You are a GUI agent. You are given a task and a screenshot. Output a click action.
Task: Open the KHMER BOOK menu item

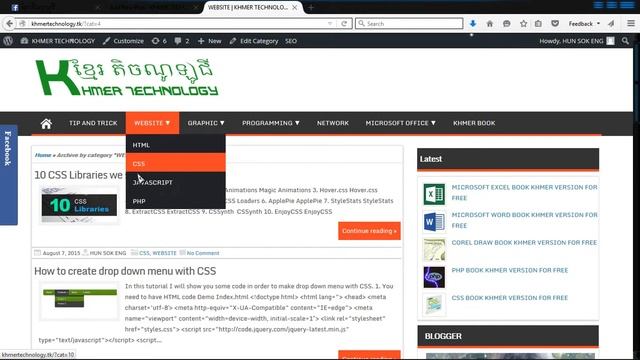click(474, 123)
